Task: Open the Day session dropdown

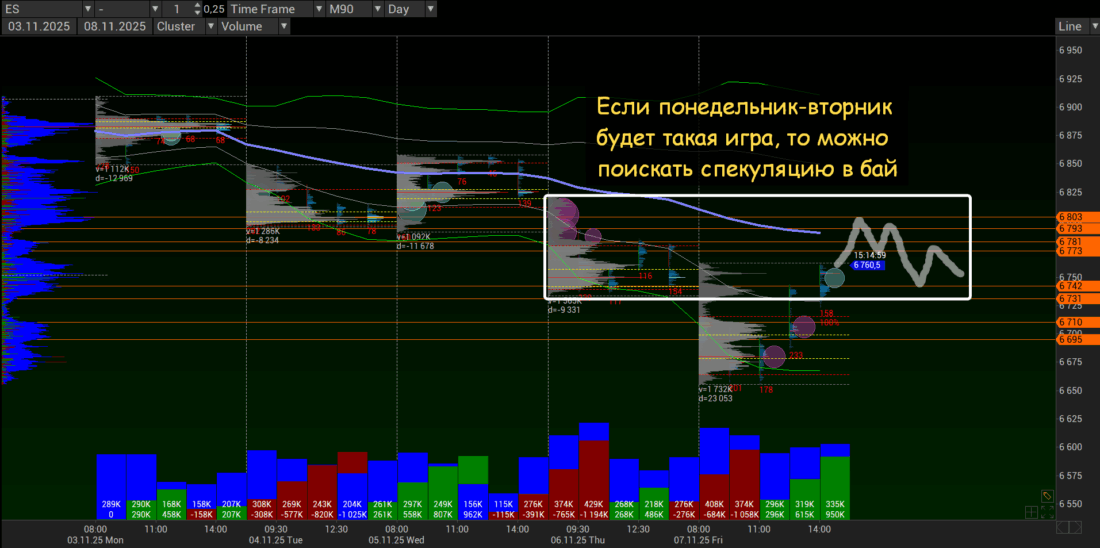Action: pos(430,9)
